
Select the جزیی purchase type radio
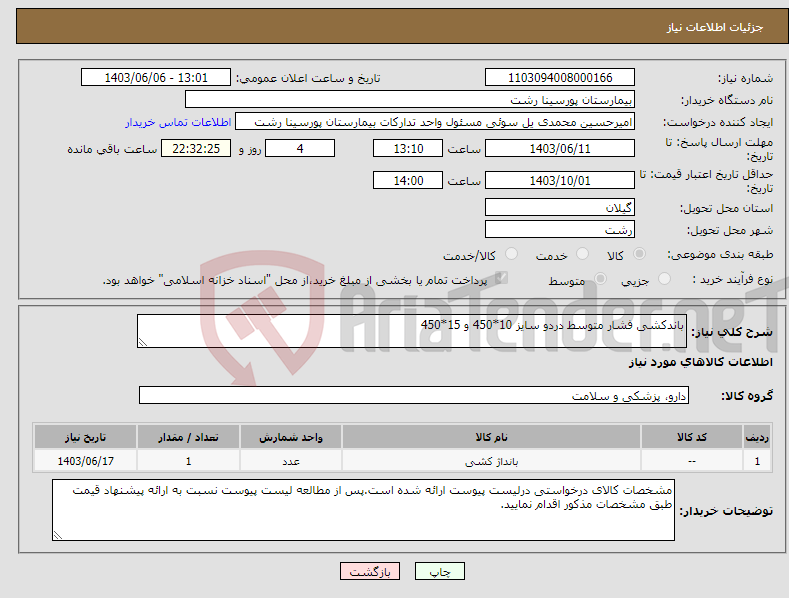(664, 278)
